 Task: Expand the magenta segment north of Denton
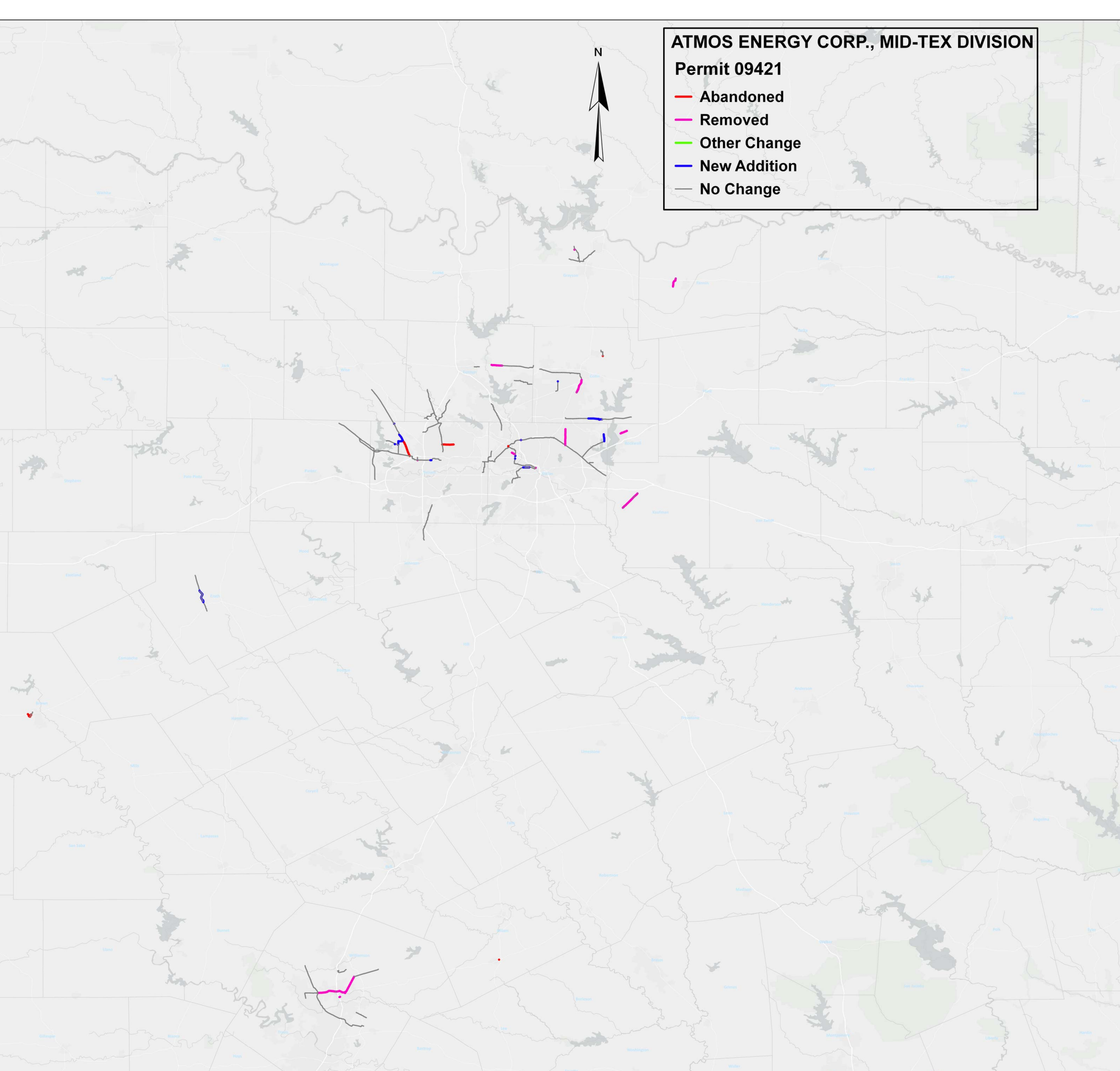tap(498, 364)
